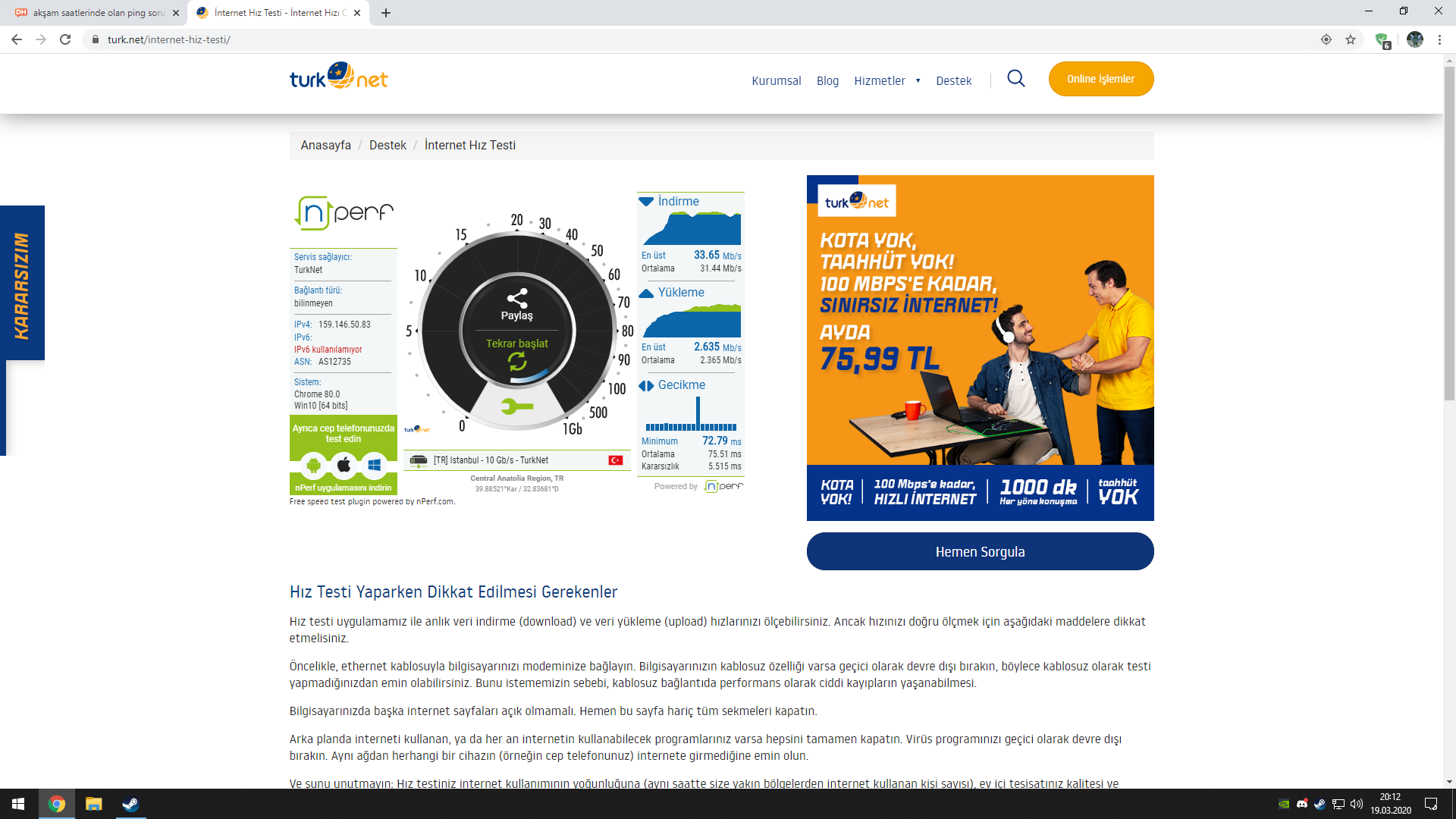The image size is (1456, 819).
Task: Click the İnternet Hız Testi breadcrumb
Action: (470, 145)
